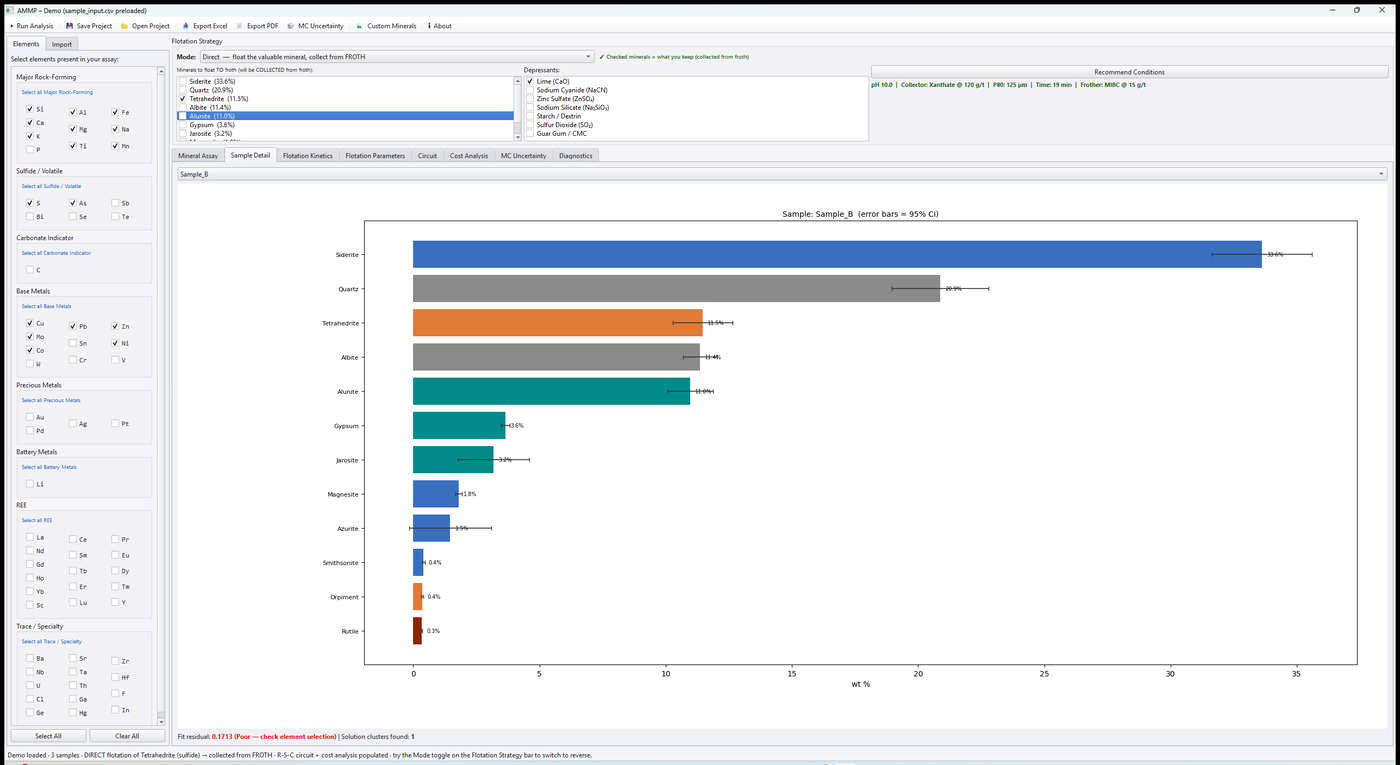Click the Run Analysis play icon
This screenshot has height=765, width=1400.
[12, 26]
